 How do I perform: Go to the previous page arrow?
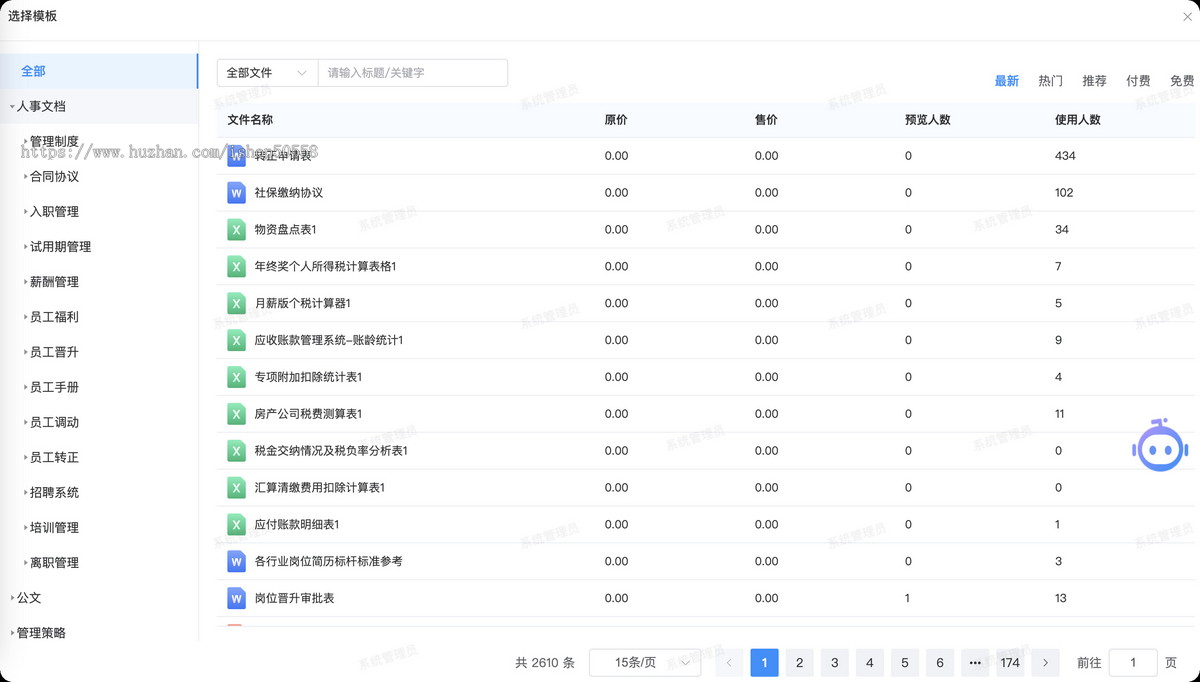pyautogui.click(x=729, y=663)
